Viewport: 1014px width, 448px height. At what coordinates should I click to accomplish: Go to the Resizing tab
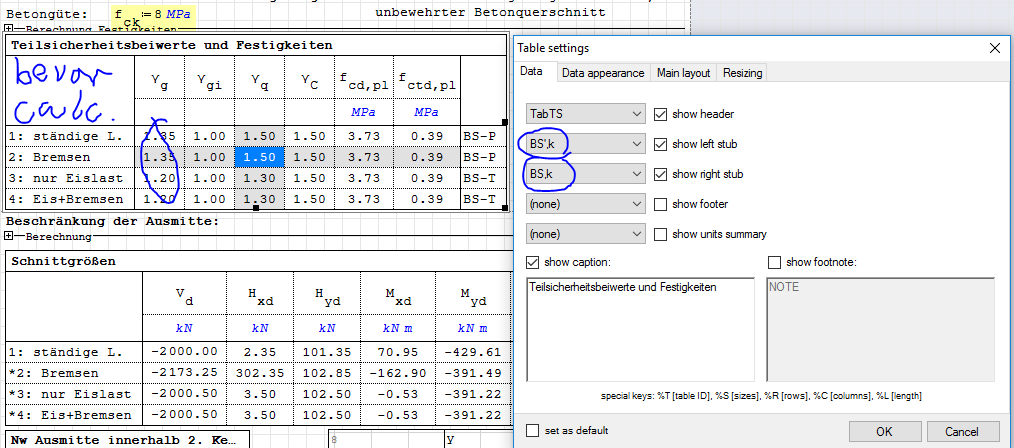click(742, 73)
